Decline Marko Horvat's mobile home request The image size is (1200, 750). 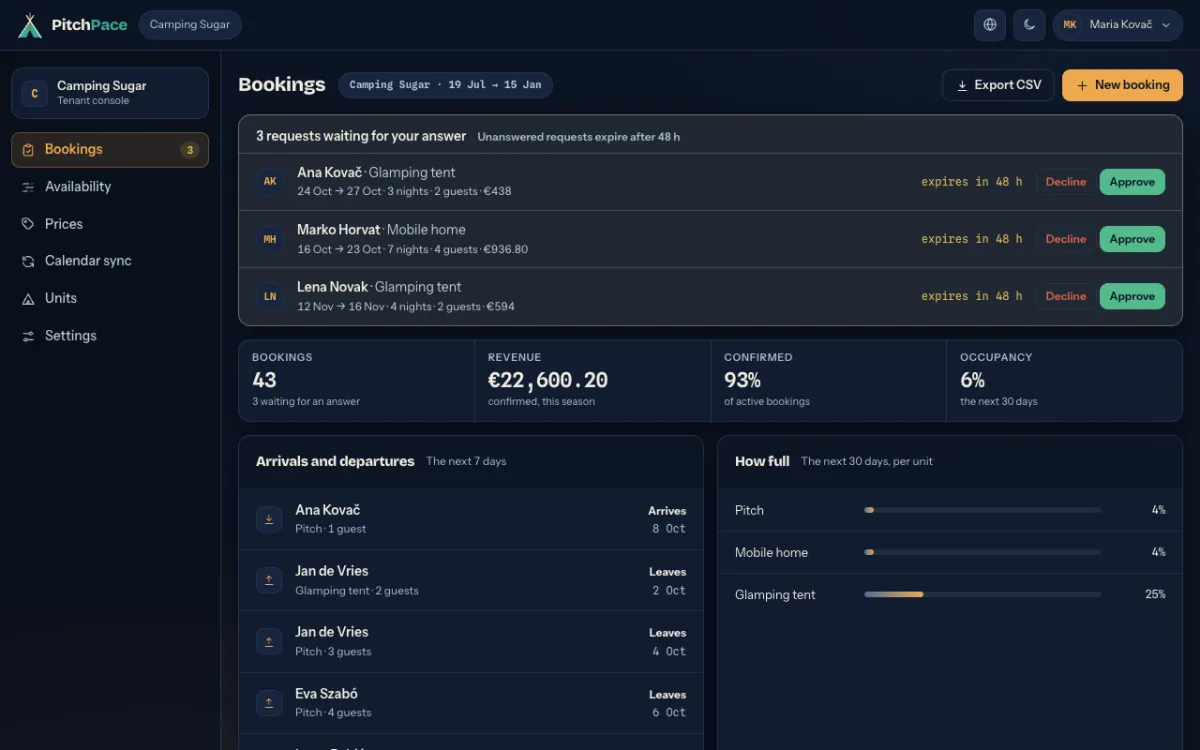(x=1066, y=239)
